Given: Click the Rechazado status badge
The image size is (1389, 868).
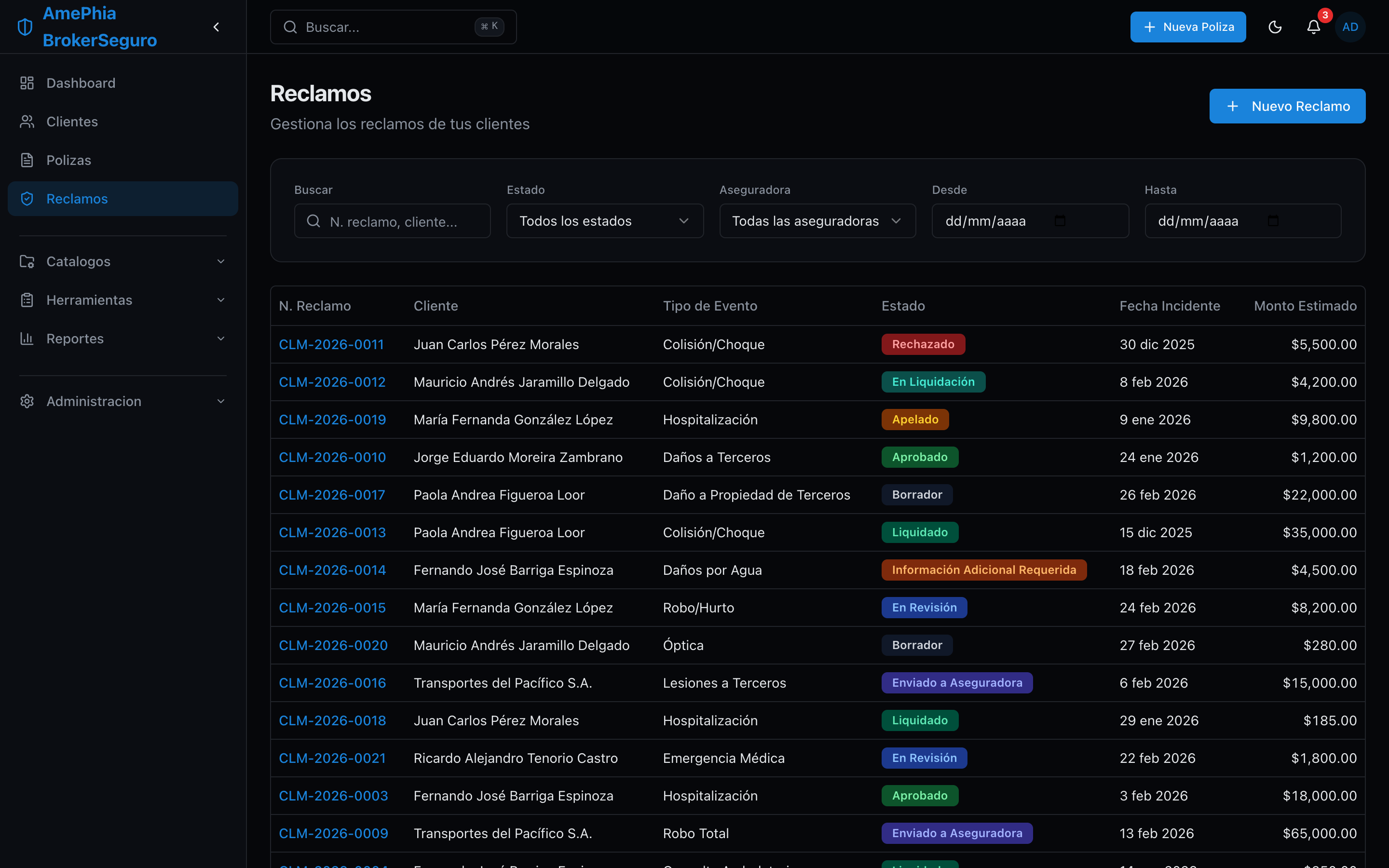Looking at the screenshot, I should [923, 344].
